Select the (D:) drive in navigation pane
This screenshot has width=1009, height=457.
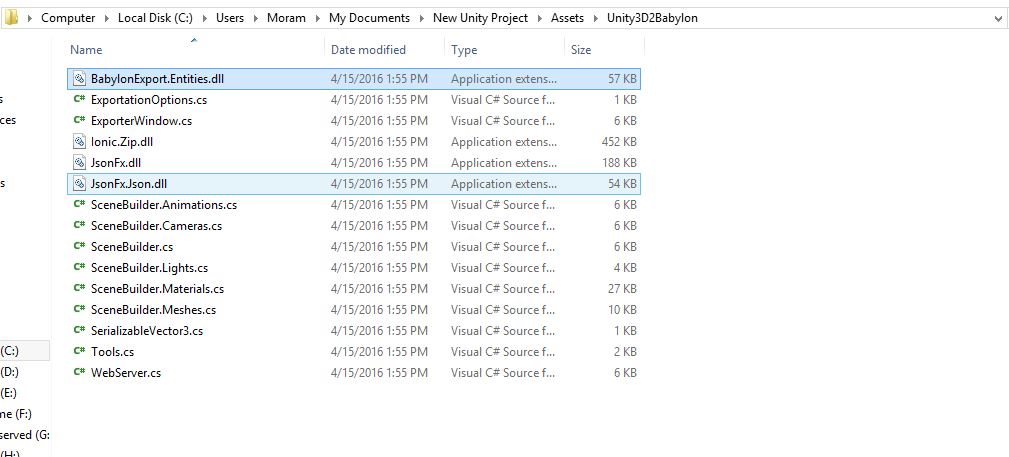point(10,372)
